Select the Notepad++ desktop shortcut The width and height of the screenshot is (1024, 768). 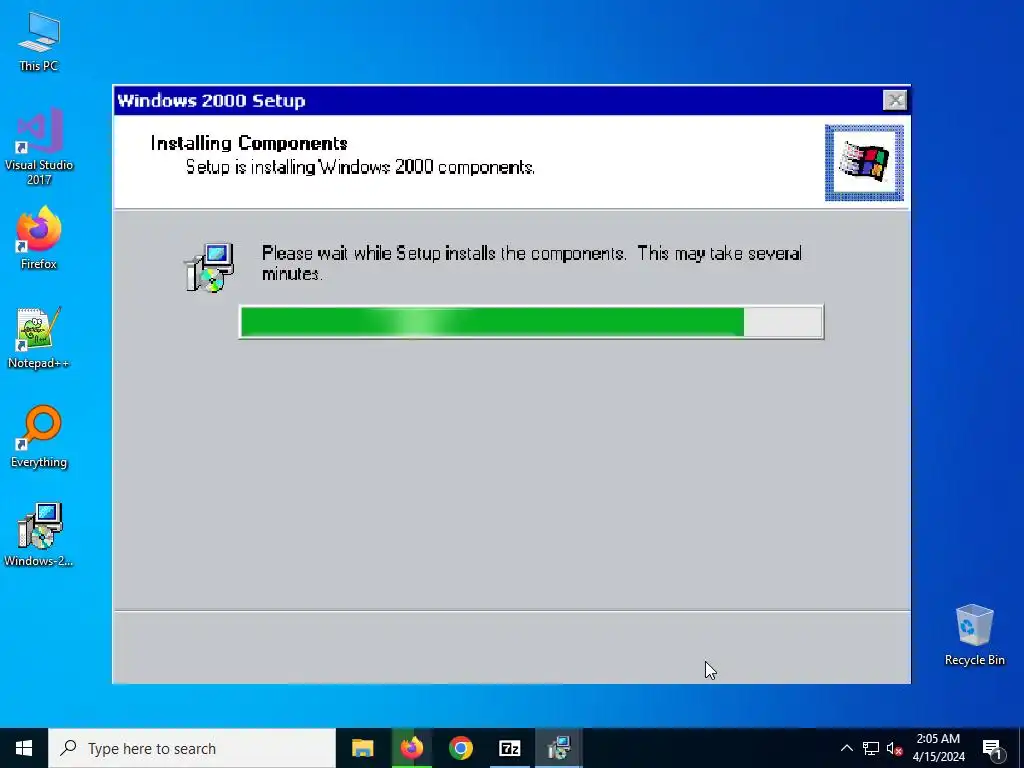pos(39,338)
